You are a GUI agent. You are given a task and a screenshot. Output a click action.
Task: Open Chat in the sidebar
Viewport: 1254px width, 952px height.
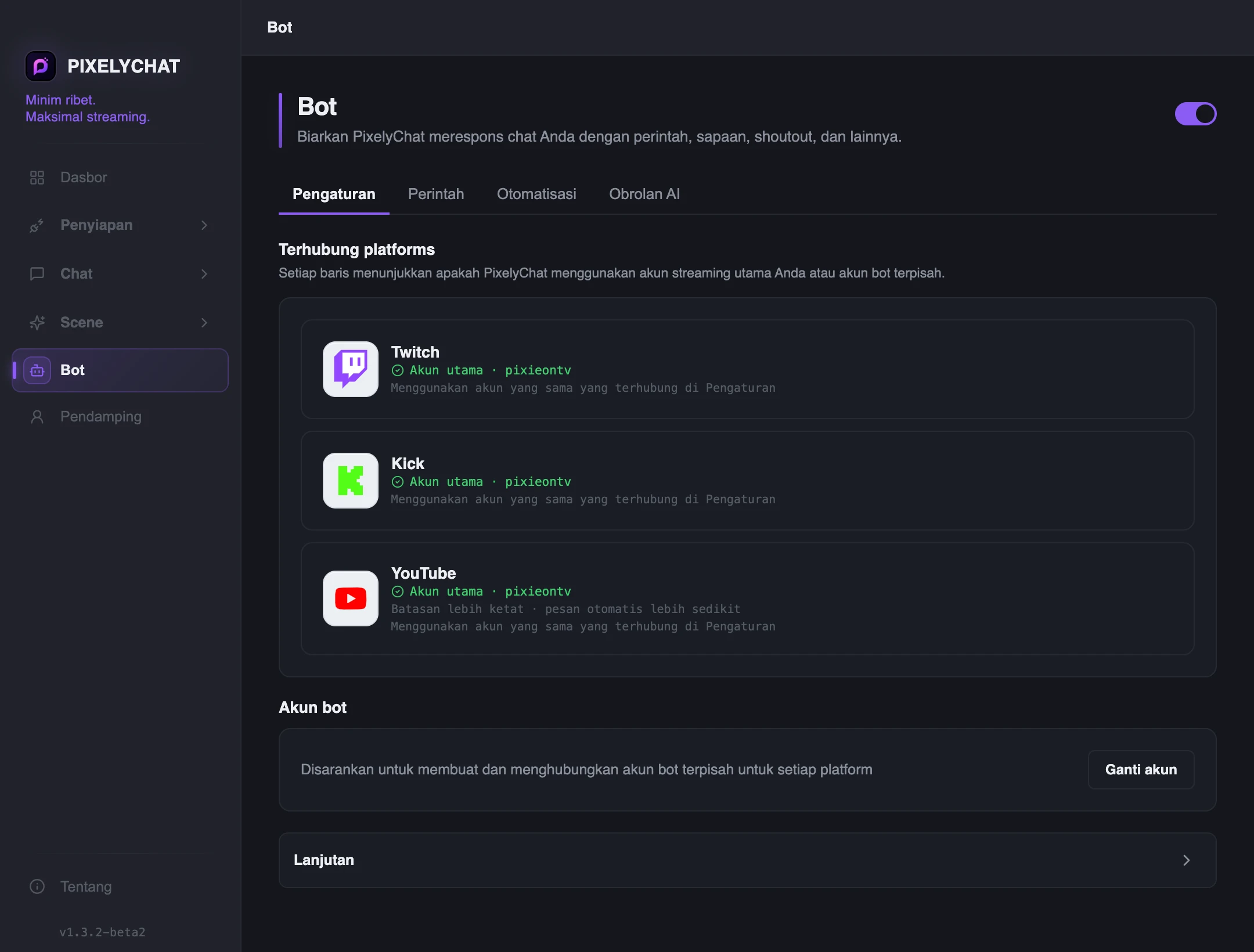pos(120,274)
